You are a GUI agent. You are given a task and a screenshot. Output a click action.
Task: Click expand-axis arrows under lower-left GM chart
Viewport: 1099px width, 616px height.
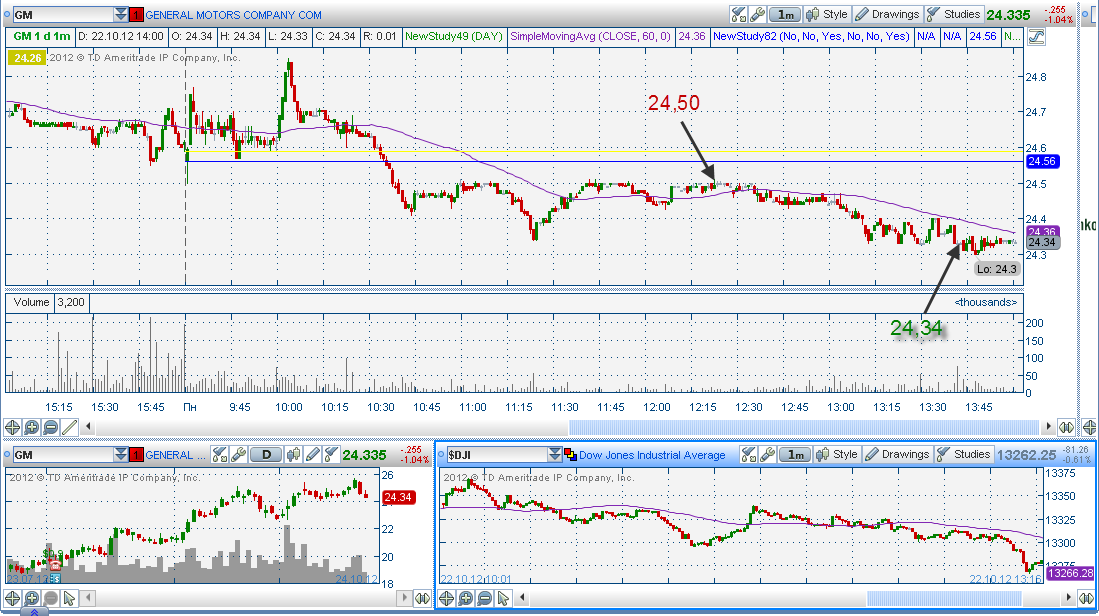[423, 598]
